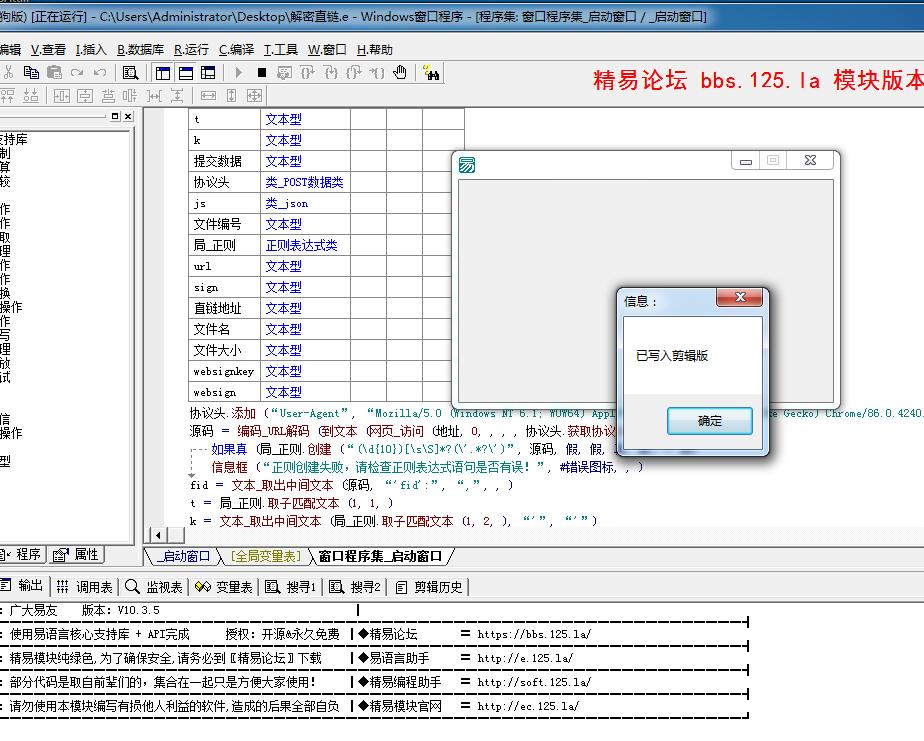924x741 pixels.
Task: Open the I.插入 menu
Action: point(91,50)
